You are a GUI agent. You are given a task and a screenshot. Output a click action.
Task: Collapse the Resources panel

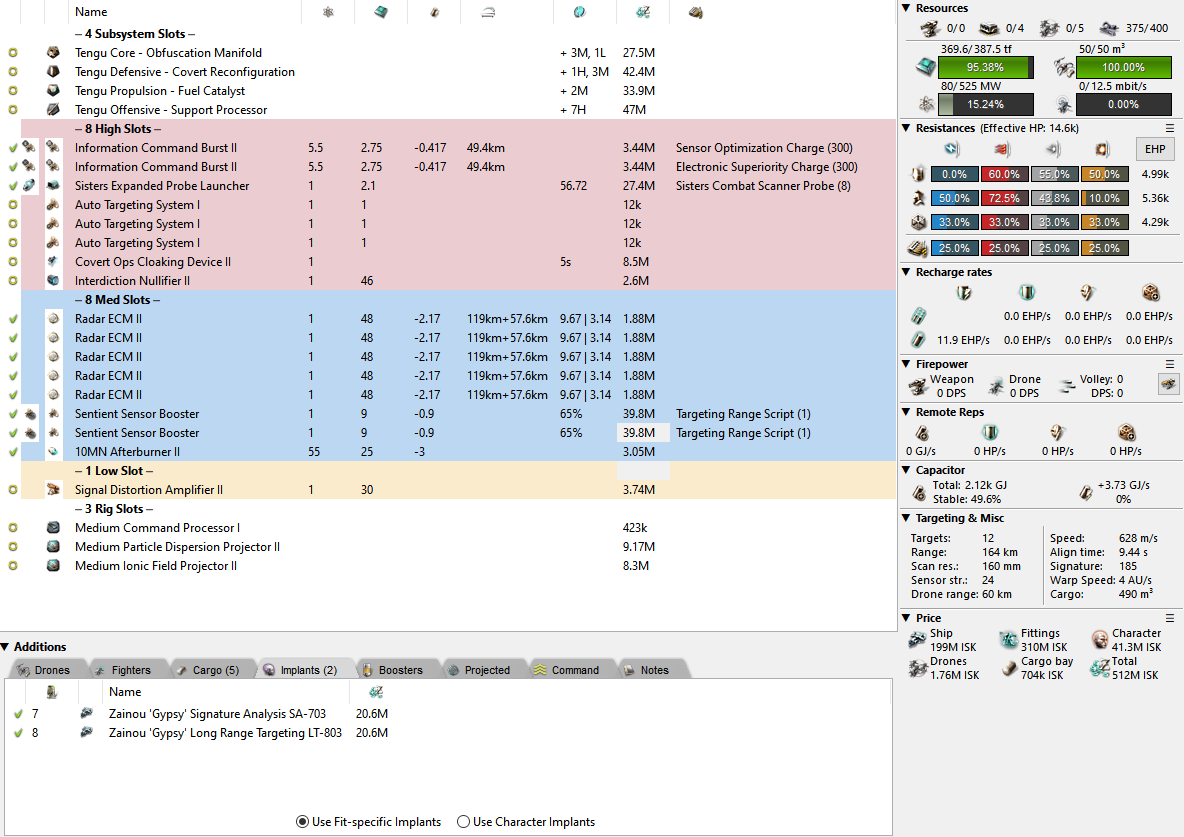[906, 8]
